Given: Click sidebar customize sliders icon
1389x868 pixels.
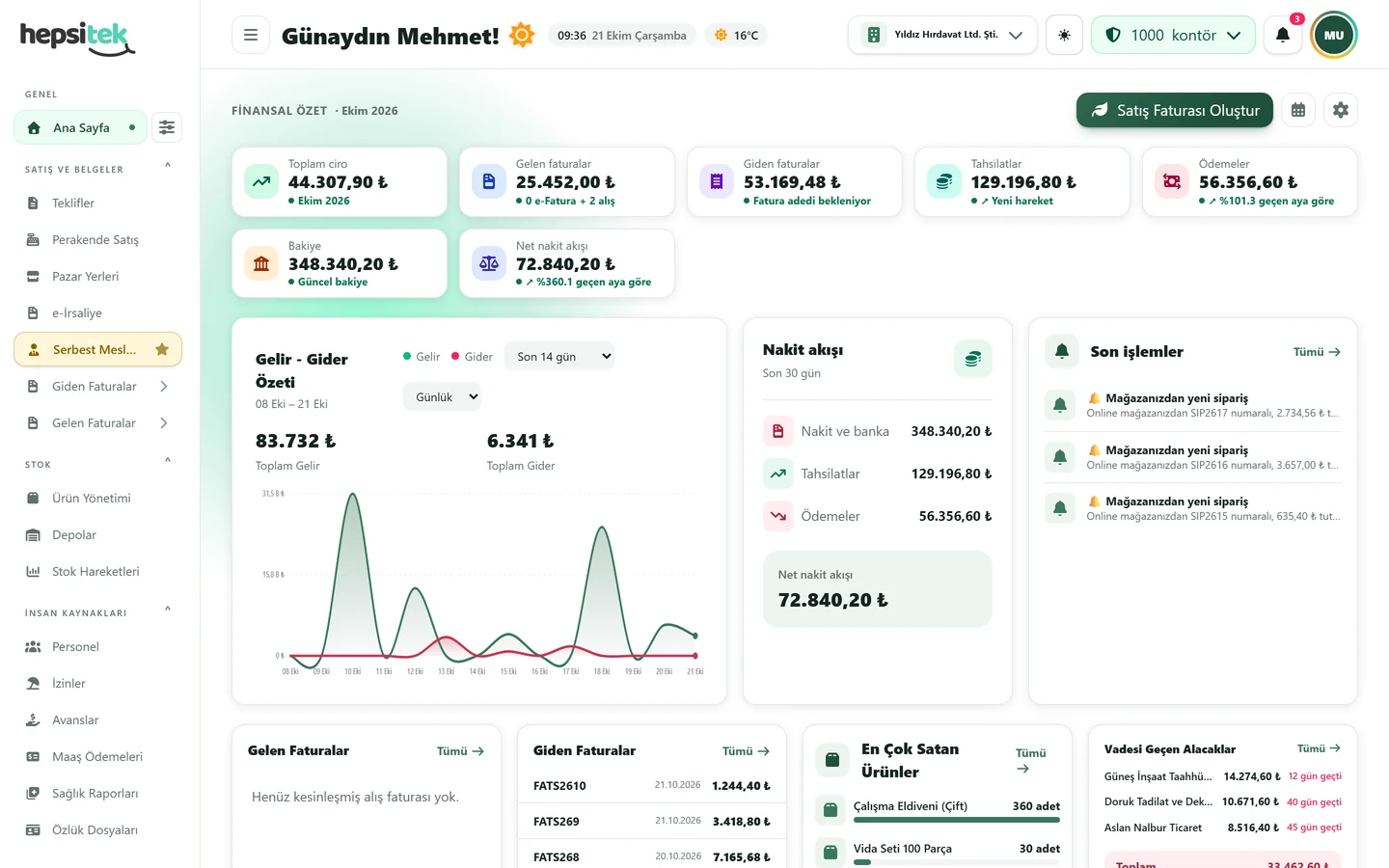Looking at the screenshot, I should click(167, 127).
